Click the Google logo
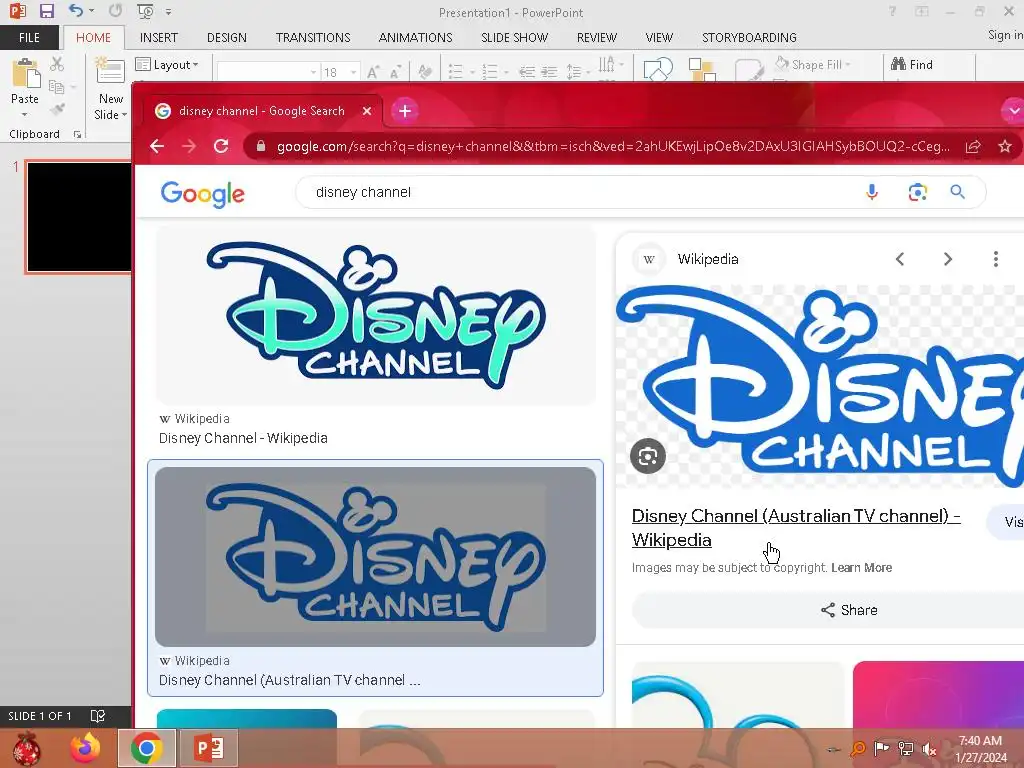This screenshot has height=768, width=1024. 202,193
